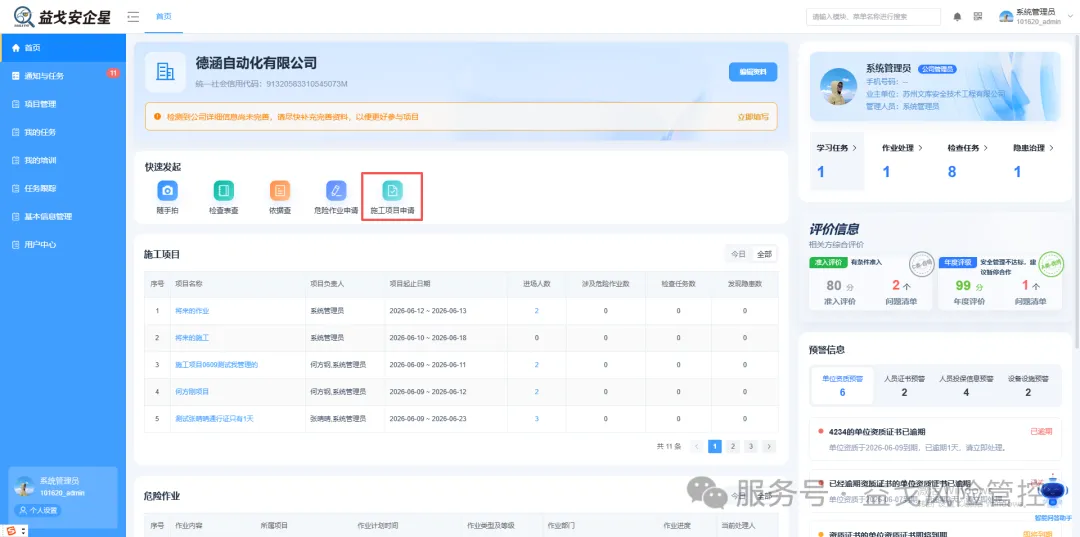The image size is (1080, 537).
Task: Click 年度评级 blue tag
Action: pyautogui.click(x=957, y=262)
